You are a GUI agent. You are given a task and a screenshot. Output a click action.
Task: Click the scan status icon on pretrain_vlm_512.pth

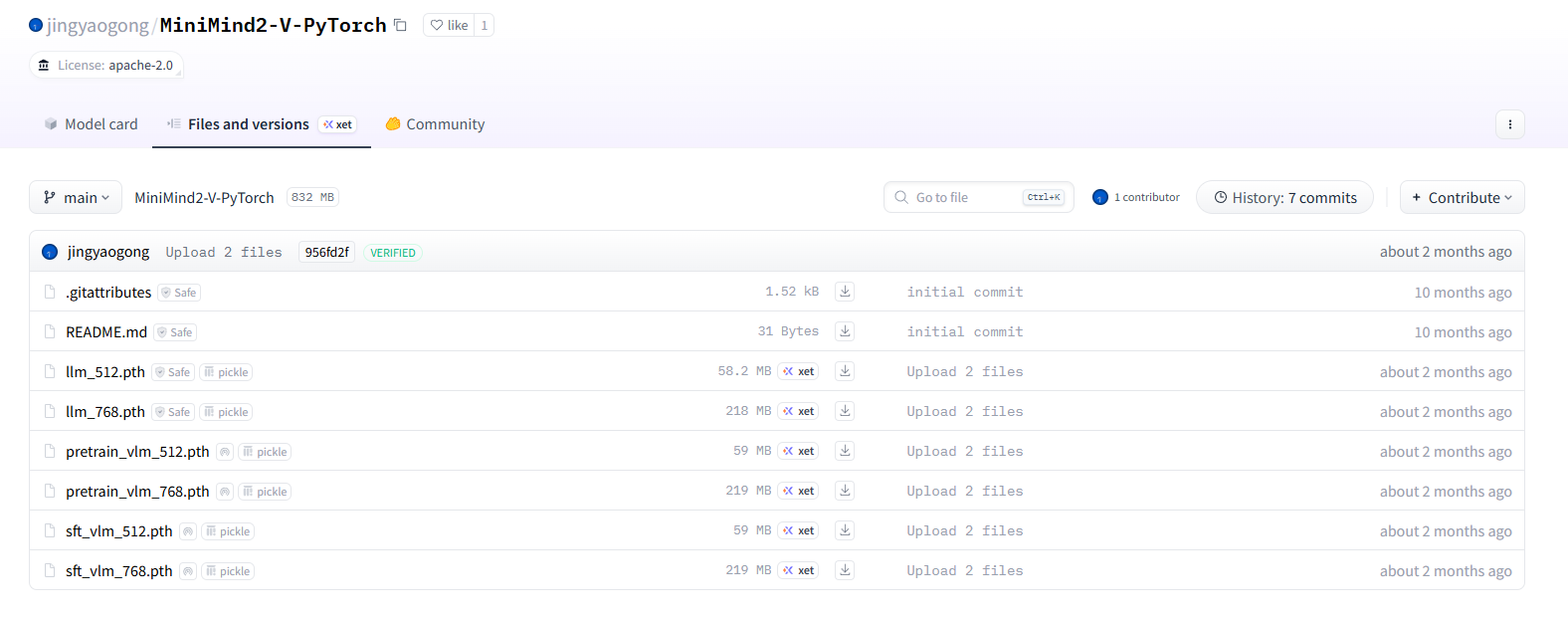point(225,452)
